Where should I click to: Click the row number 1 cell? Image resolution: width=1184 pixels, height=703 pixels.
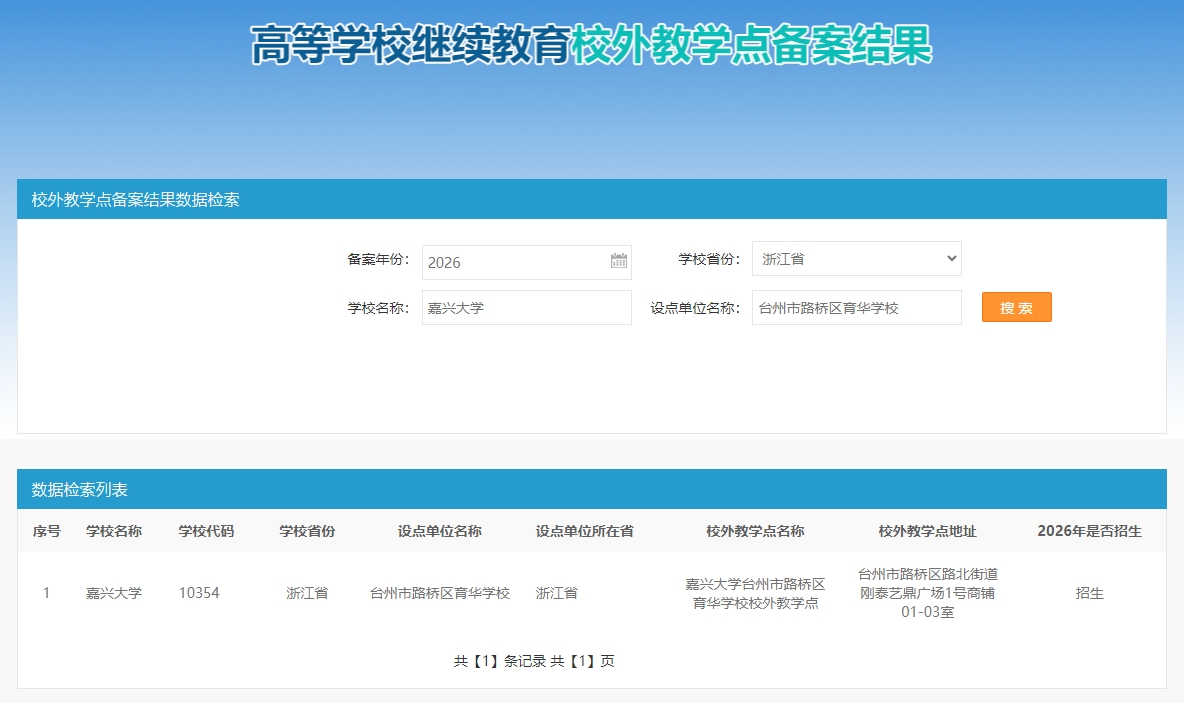click(x=46, y=593)
